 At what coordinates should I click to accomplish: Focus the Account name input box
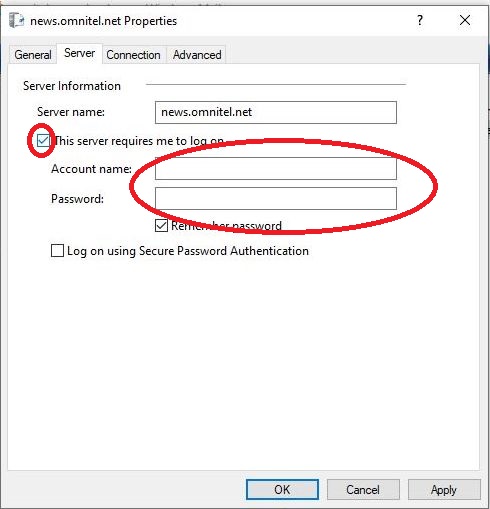click(x=276, y=168)
